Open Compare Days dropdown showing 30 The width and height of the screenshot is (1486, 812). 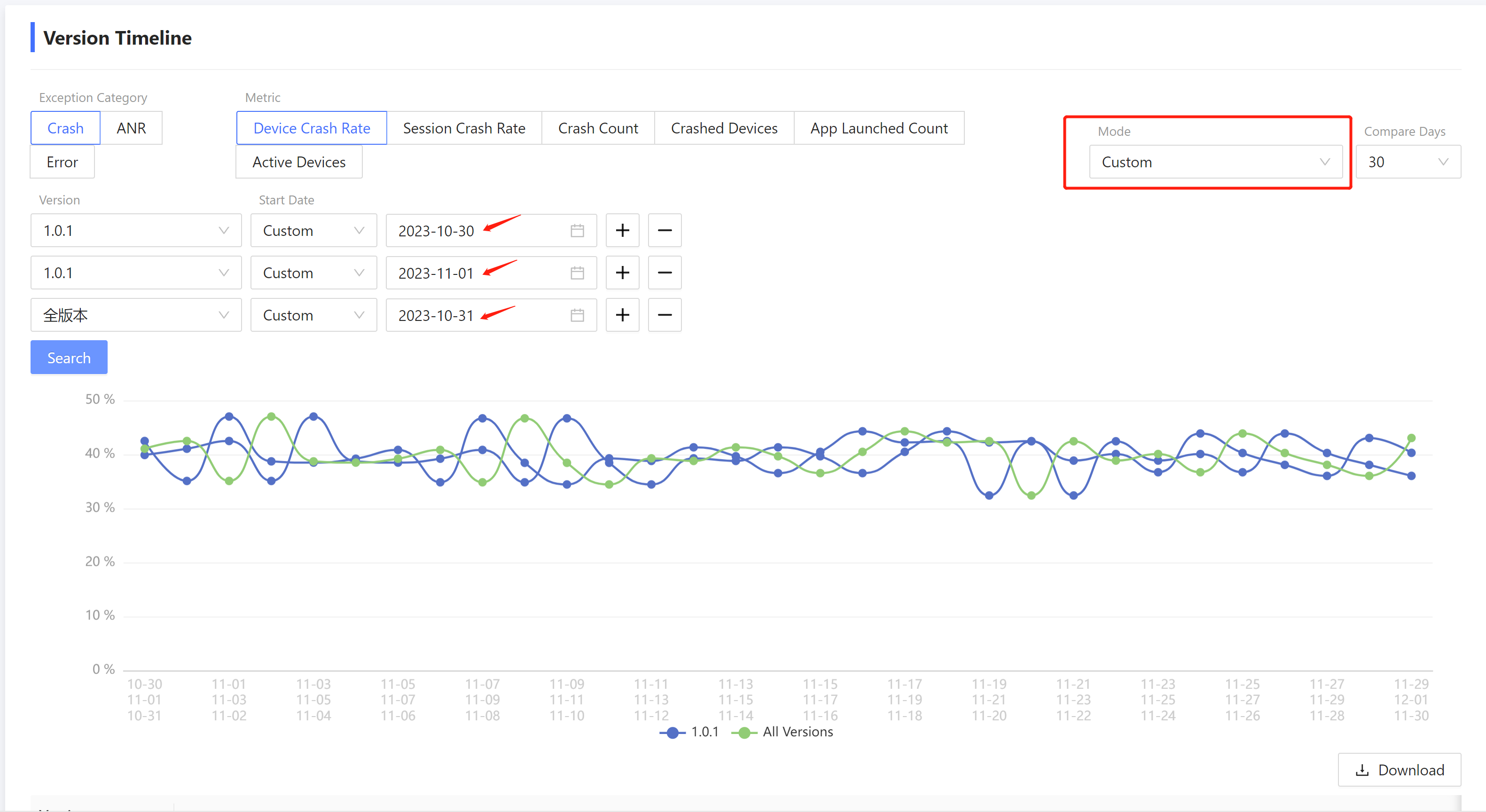pos(1408,162)
